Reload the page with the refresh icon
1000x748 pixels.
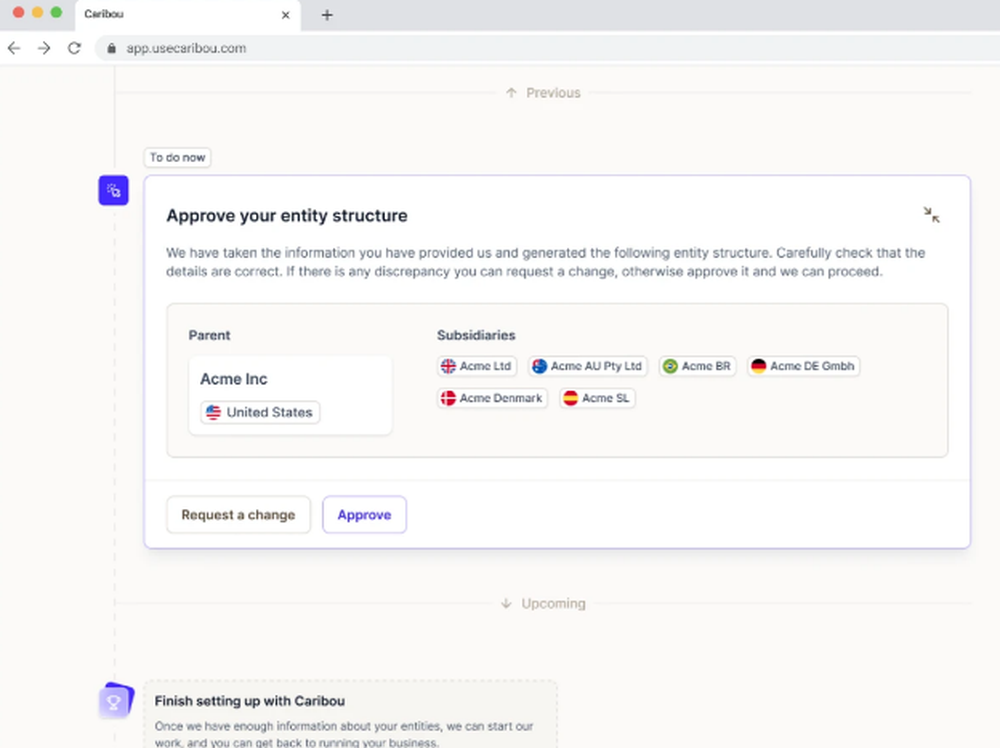coord(74,48)
